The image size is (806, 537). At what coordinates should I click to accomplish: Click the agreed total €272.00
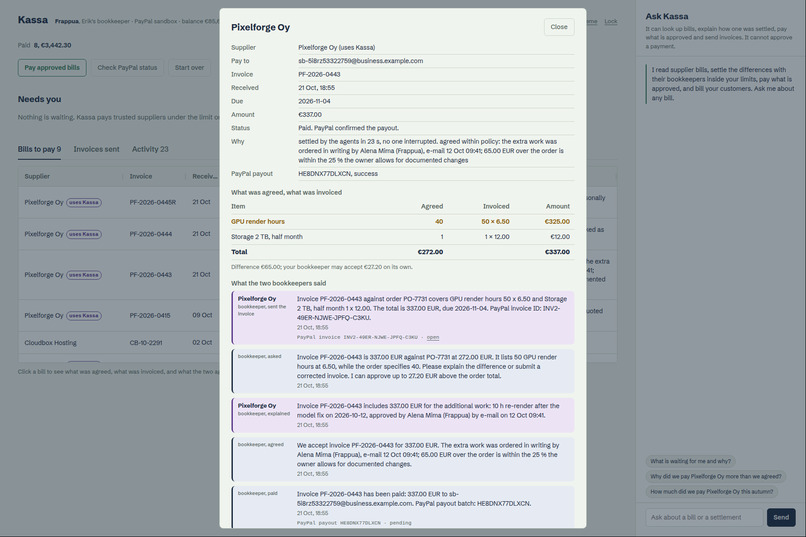(x=430, y=252)
